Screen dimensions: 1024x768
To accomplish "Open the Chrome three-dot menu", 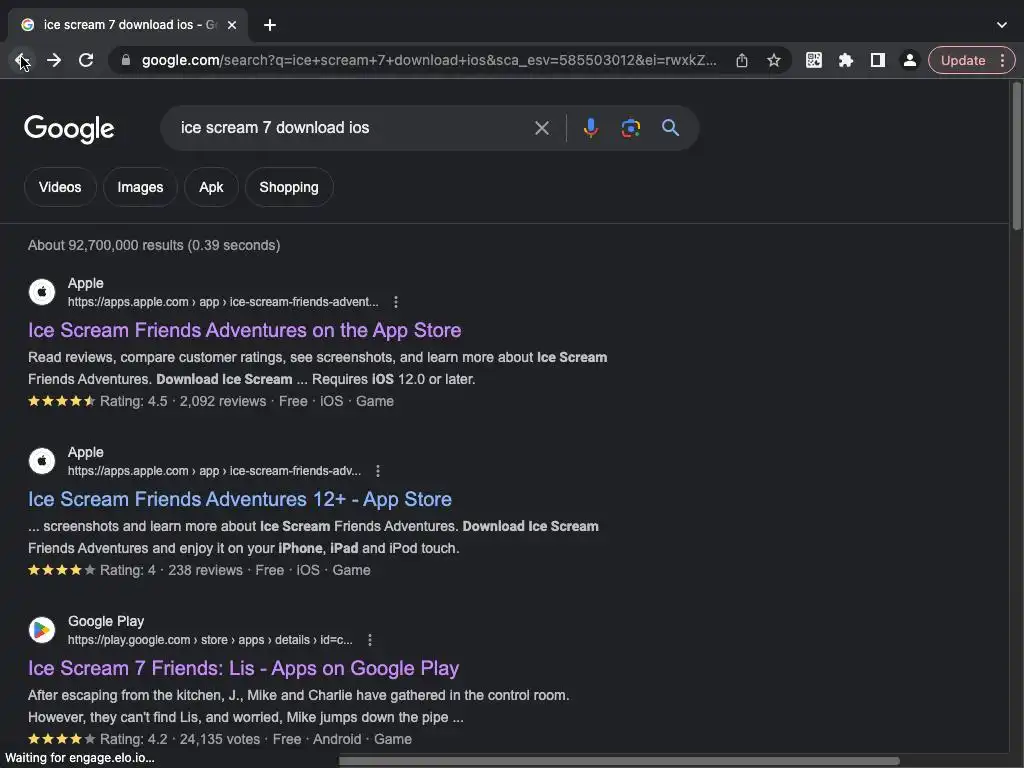I will pos(1002,61).
